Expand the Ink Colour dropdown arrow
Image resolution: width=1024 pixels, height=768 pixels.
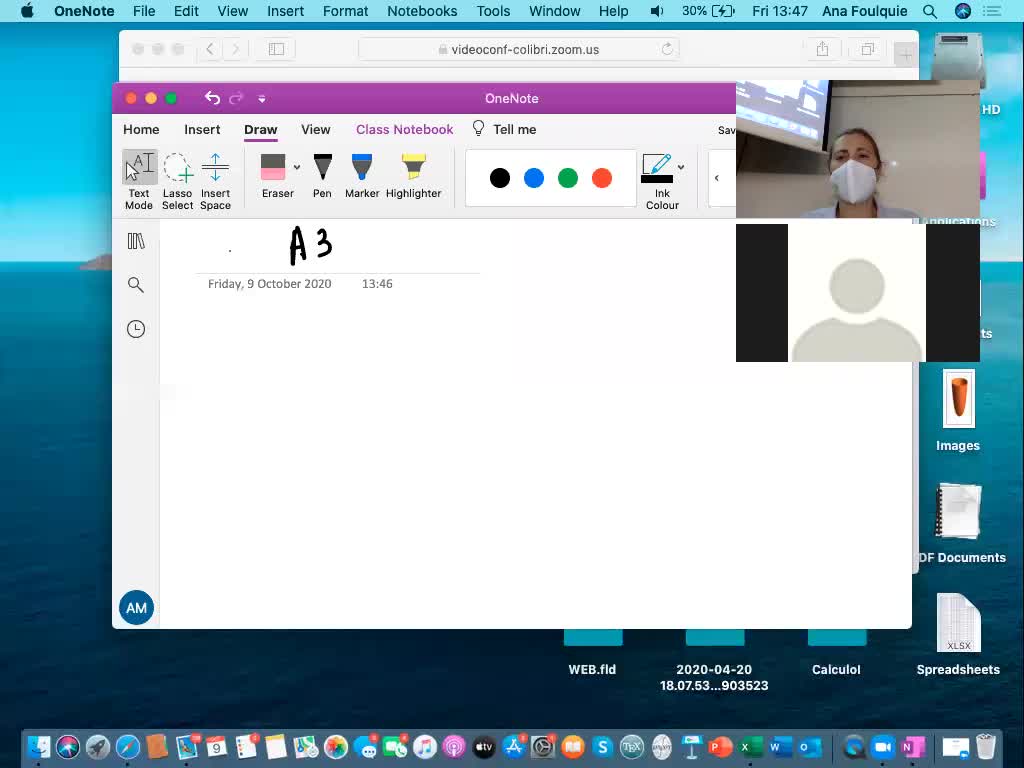tap(681, 167)
